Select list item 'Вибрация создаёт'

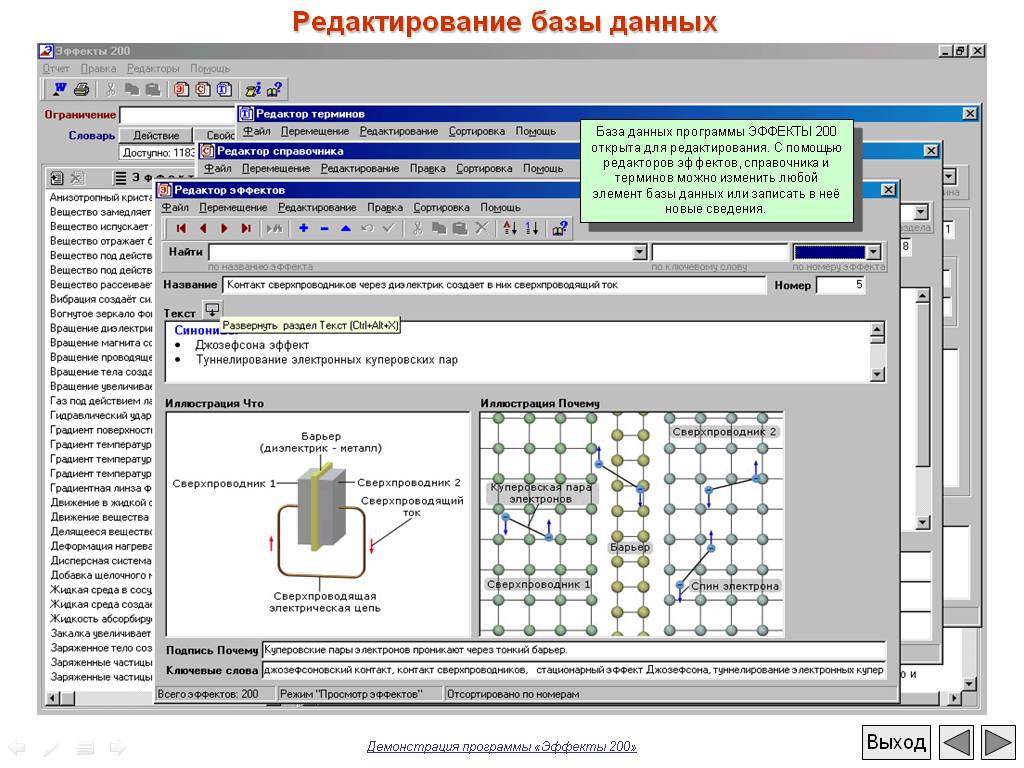coord(101,299)
